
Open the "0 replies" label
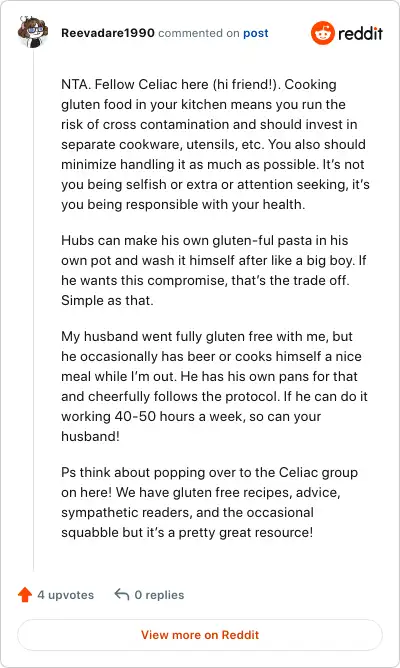click(x=159, y=595)
